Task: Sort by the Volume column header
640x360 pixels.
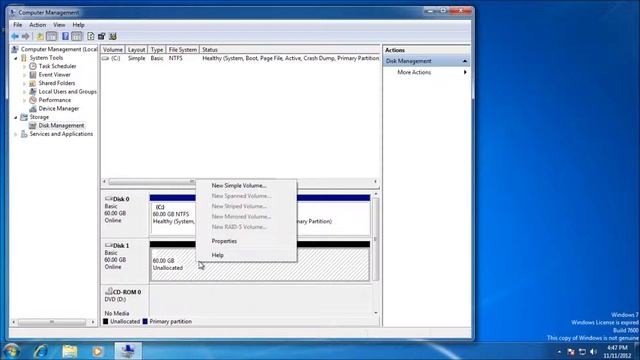Action: (113, 49)
